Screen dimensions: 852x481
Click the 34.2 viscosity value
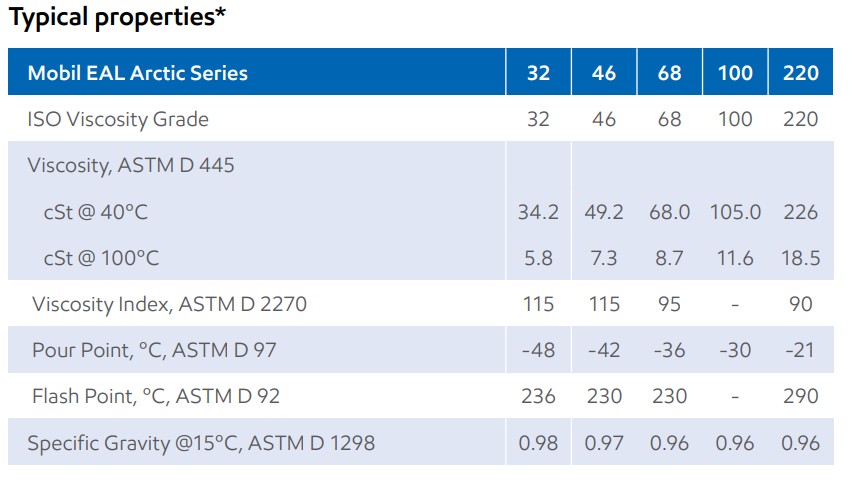538,212
